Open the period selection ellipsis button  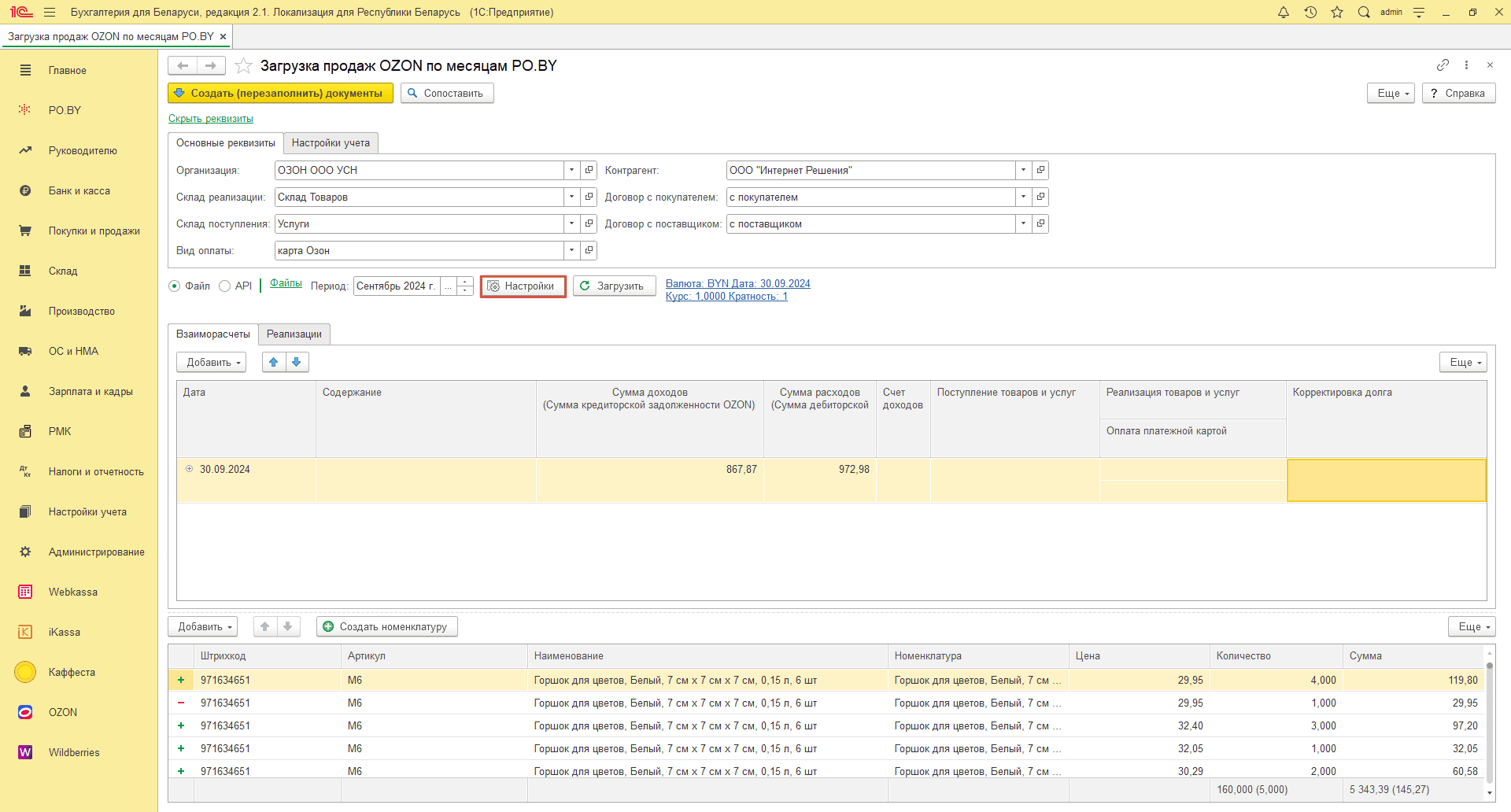point(449,286)
